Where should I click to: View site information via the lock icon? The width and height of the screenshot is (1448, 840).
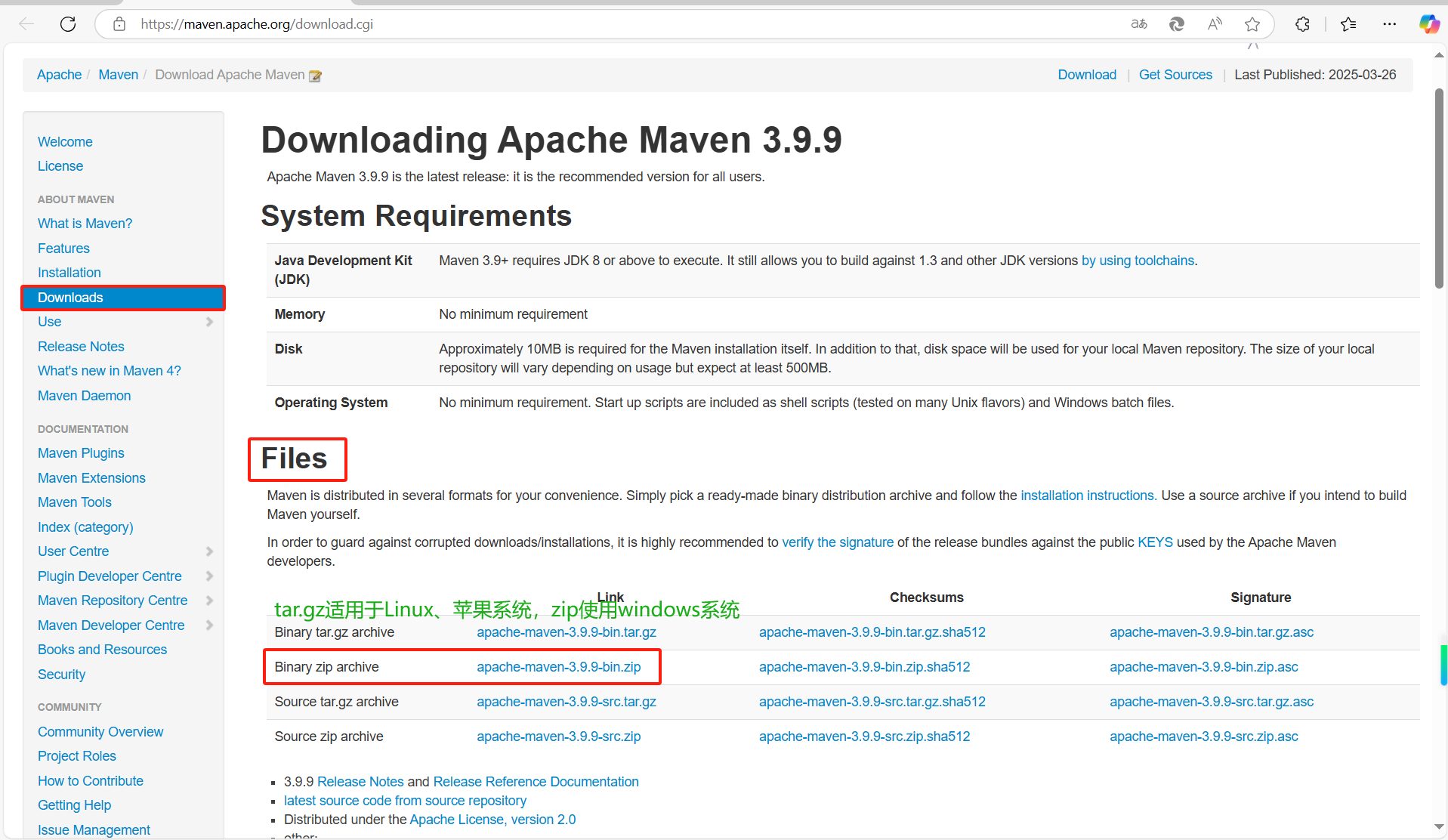click(x=119, y=23)
